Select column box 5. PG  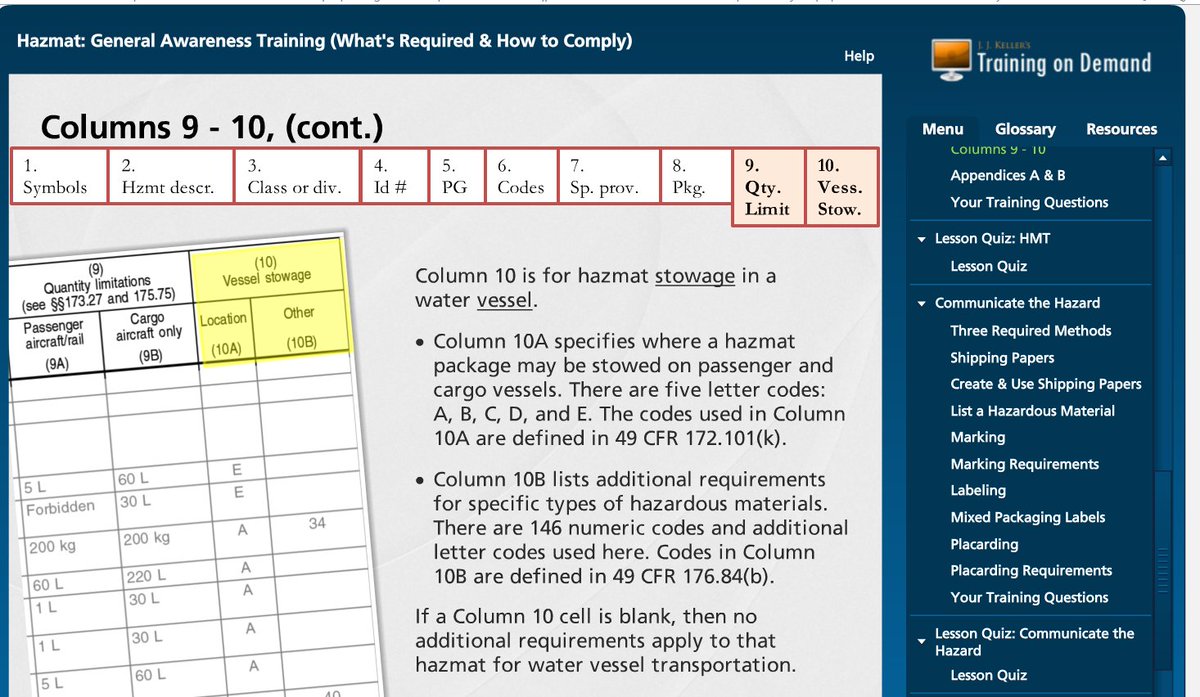coord(457,176)
